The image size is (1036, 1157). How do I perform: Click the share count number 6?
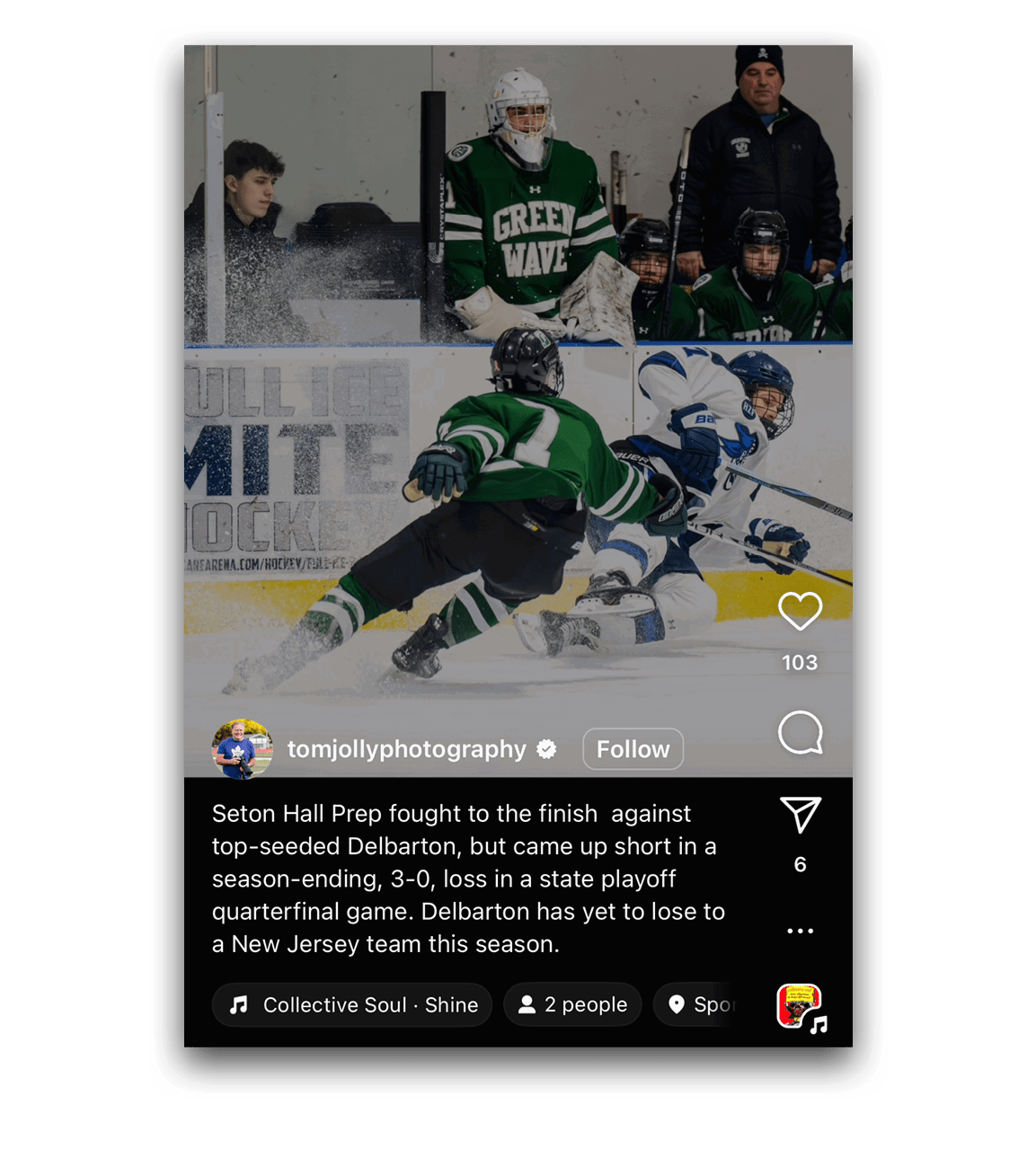pos(800,864)
